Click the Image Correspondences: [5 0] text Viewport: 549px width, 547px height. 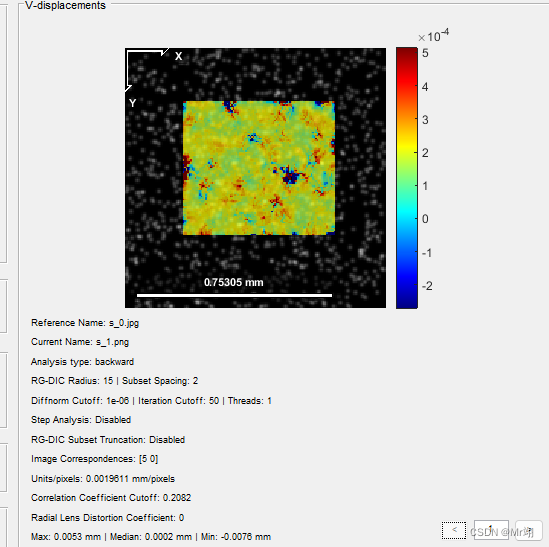[x=95, y=459]
